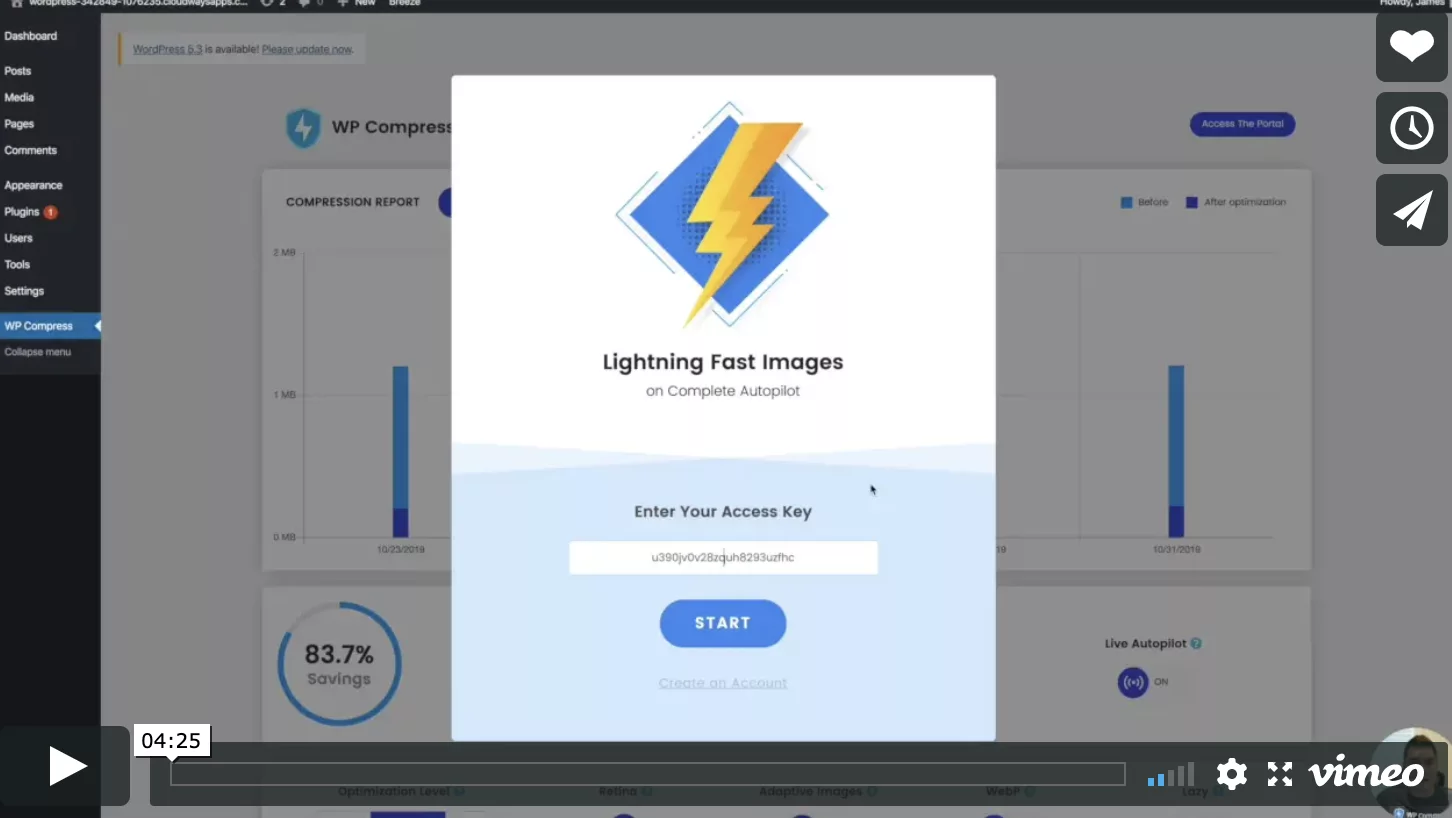
Task: Click the After optimization legend swatch
Action: click(x=1192, y=202)
